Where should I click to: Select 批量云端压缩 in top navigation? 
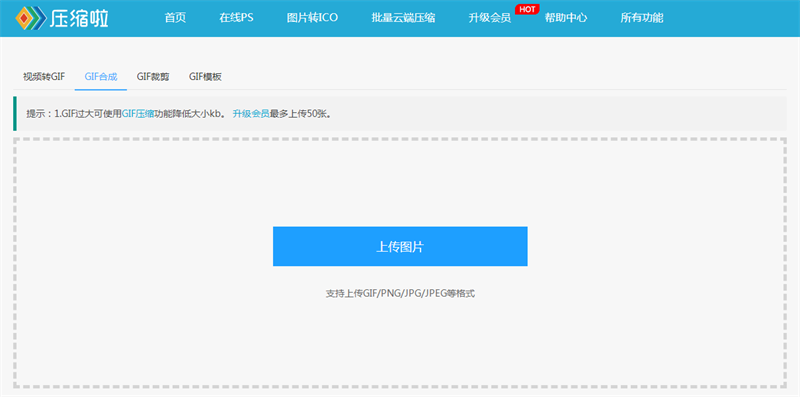[x=403, y=18]
